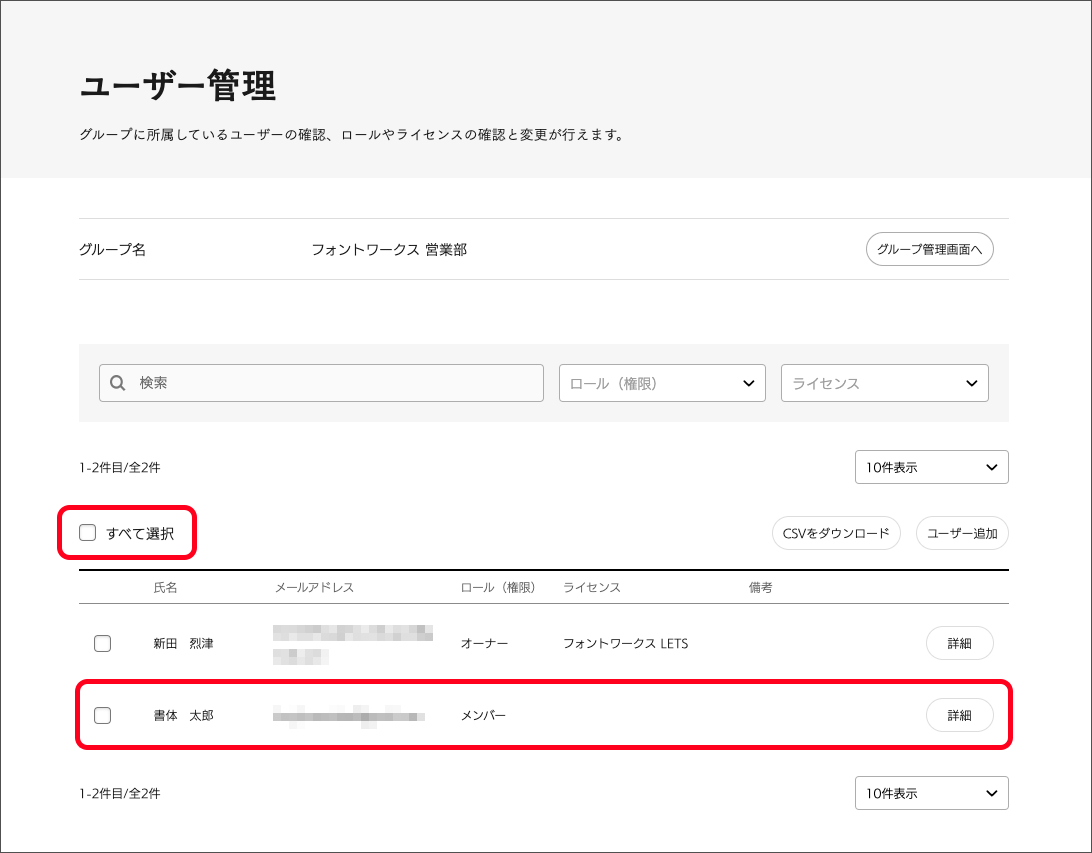Select the checkbox for 新田 烈津
This screenshot has width=1092, height=853.
tap(102, 644)
